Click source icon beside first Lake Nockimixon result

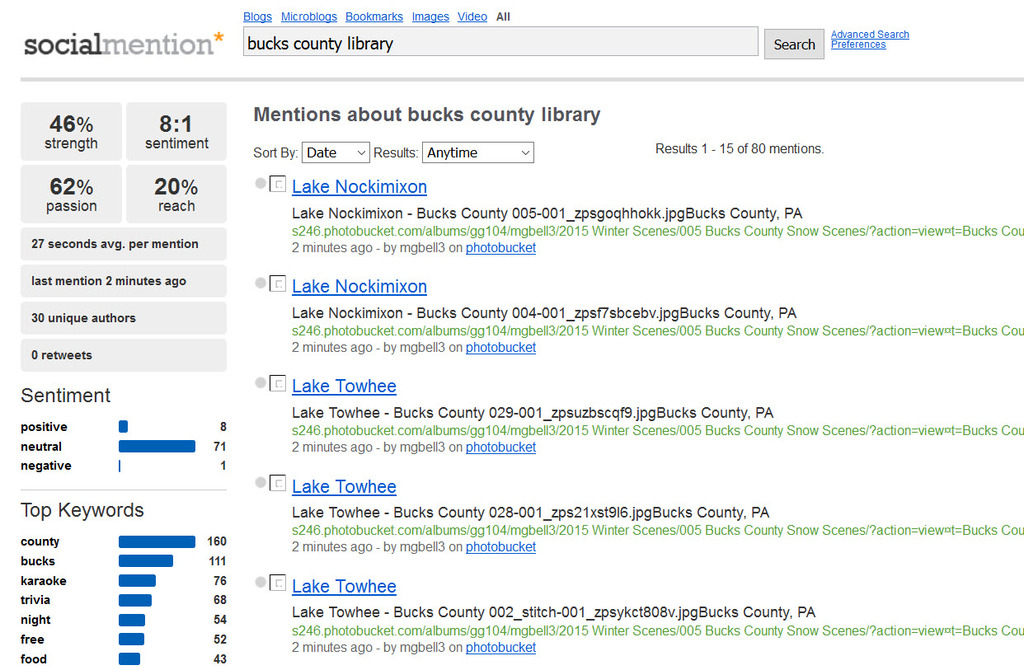click(x=278, y=184)
